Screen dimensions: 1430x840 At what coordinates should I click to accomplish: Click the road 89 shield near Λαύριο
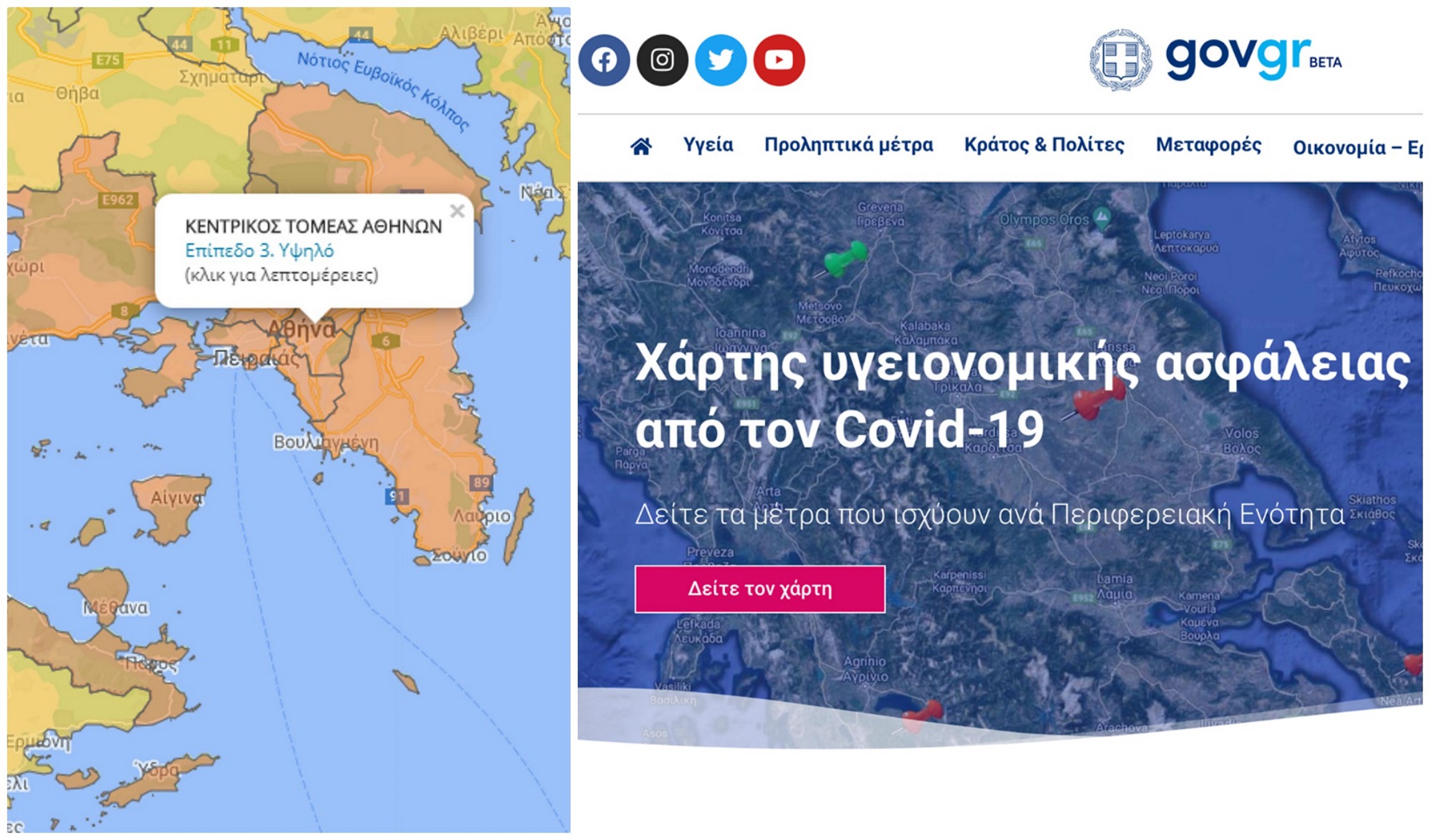pos(481,482)
